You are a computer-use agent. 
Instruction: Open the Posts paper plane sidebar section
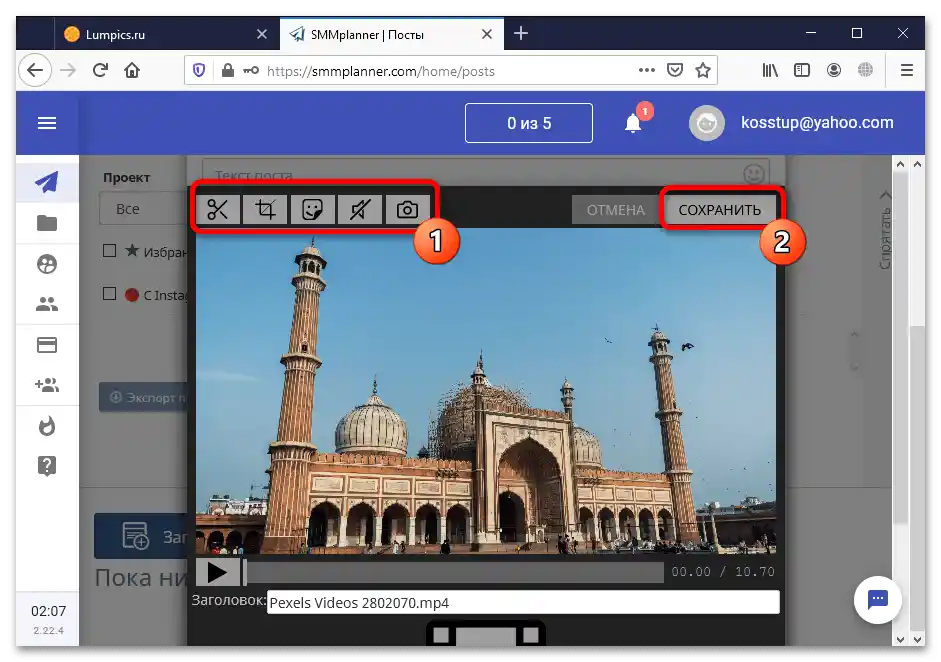point(47,182)
